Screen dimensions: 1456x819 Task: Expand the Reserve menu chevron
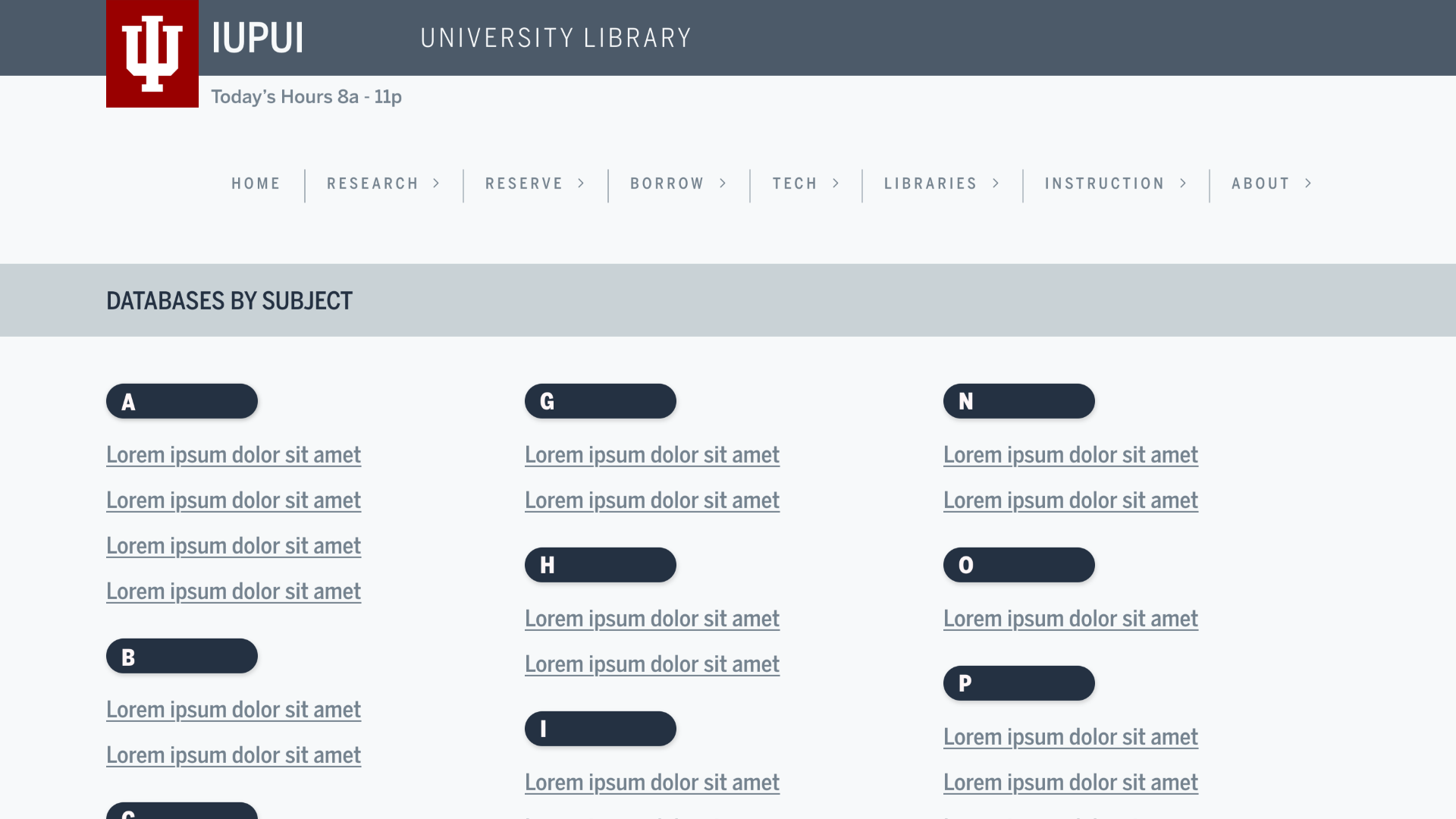(x=582, y=184)
